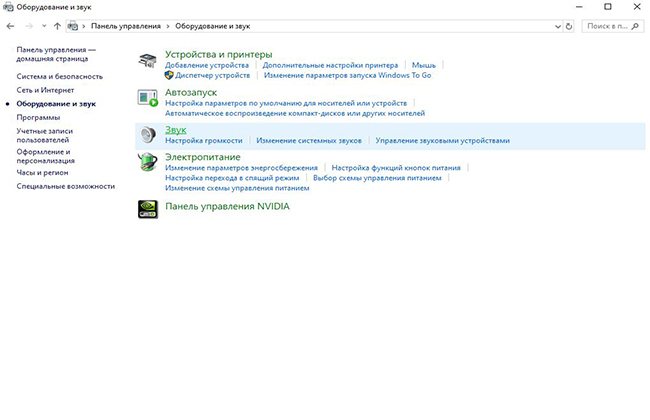Minimize the Control Panel window
The height and width of the screenshot is (420, 650).
579,7
